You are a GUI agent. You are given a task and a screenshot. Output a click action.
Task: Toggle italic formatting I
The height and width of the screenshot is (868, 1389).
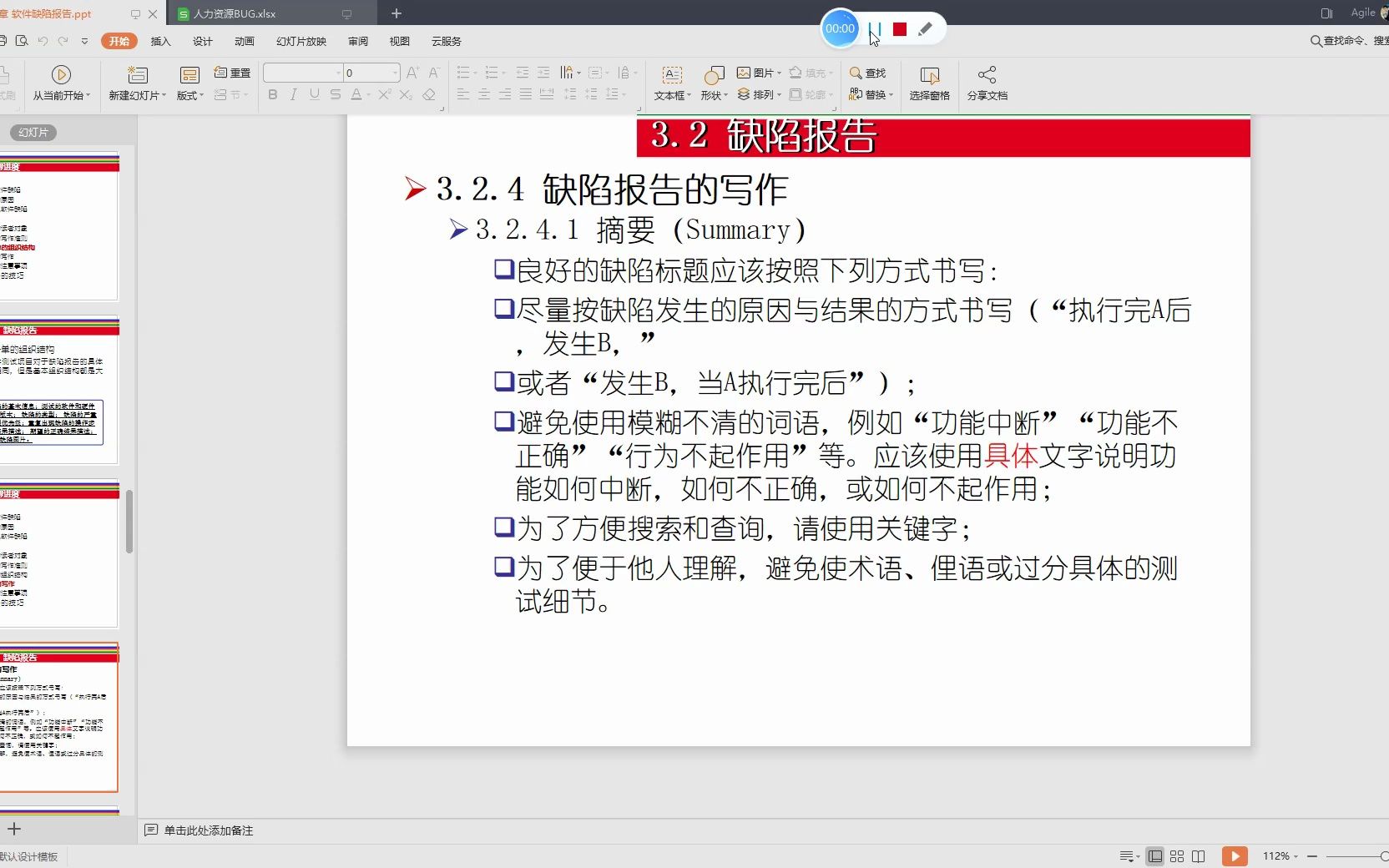(293, 95)
